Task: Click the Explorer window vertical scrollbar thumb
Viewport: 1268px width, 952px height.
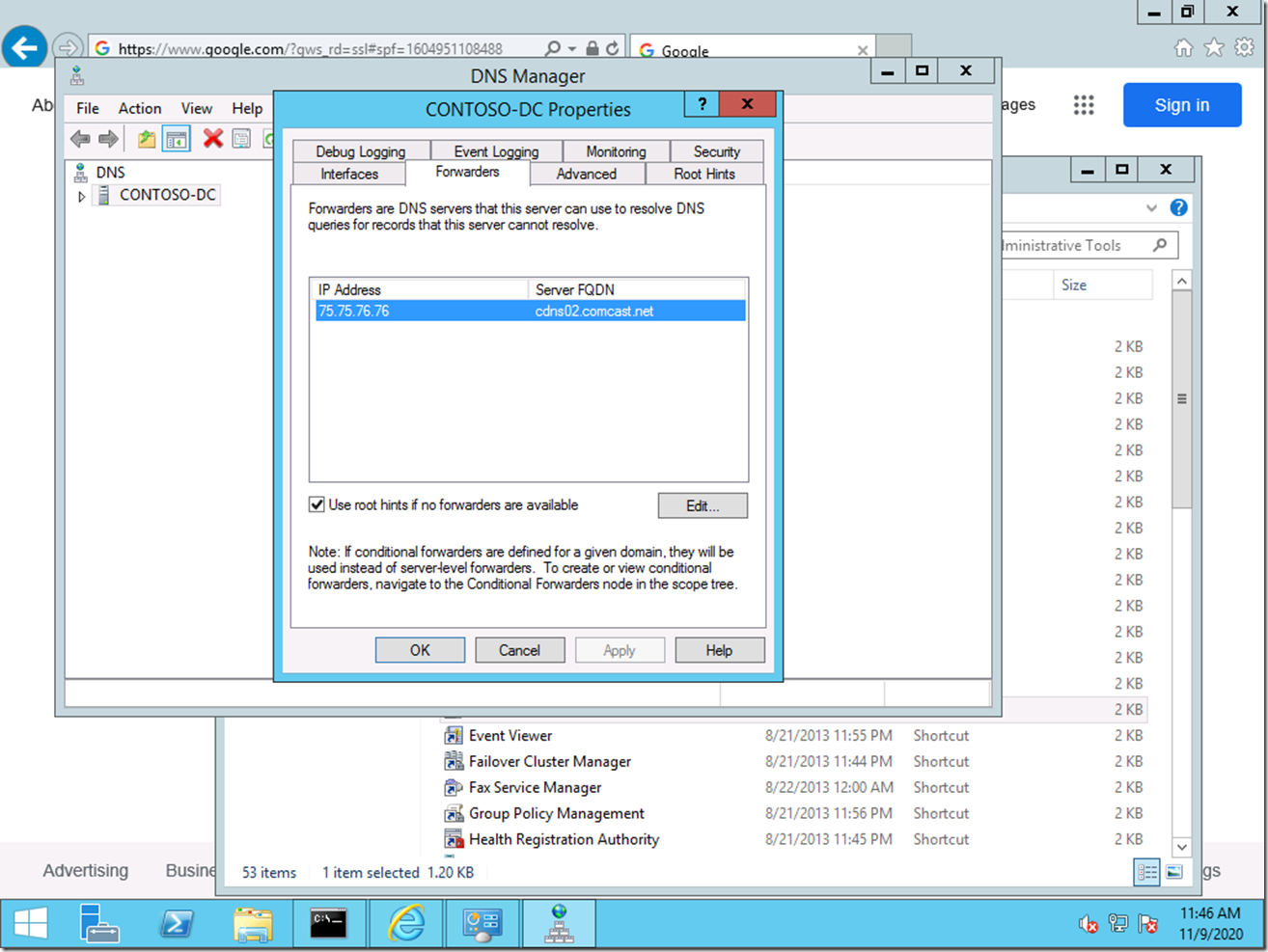Action: pyautogui.click(x=1182, y=400)
